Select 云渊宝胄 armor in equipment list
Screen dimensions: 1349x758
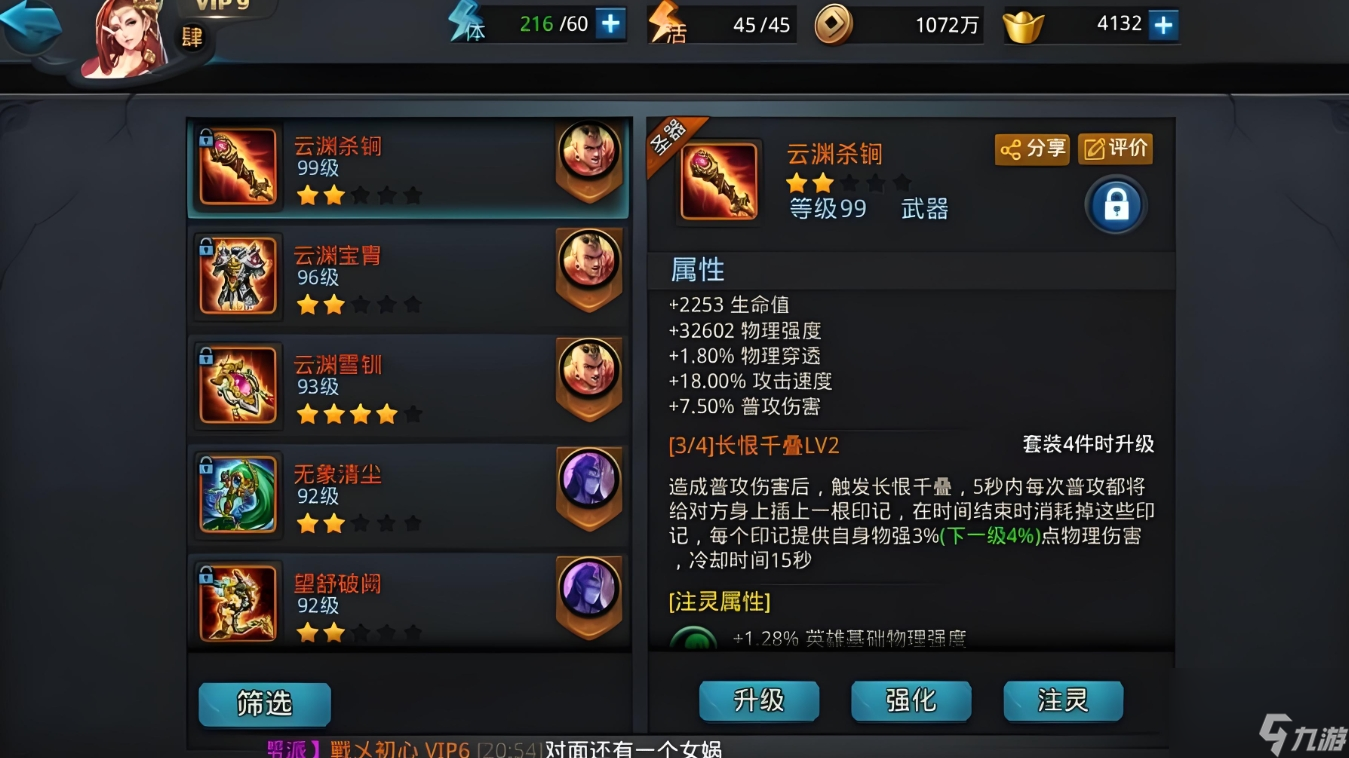point(408,277)
